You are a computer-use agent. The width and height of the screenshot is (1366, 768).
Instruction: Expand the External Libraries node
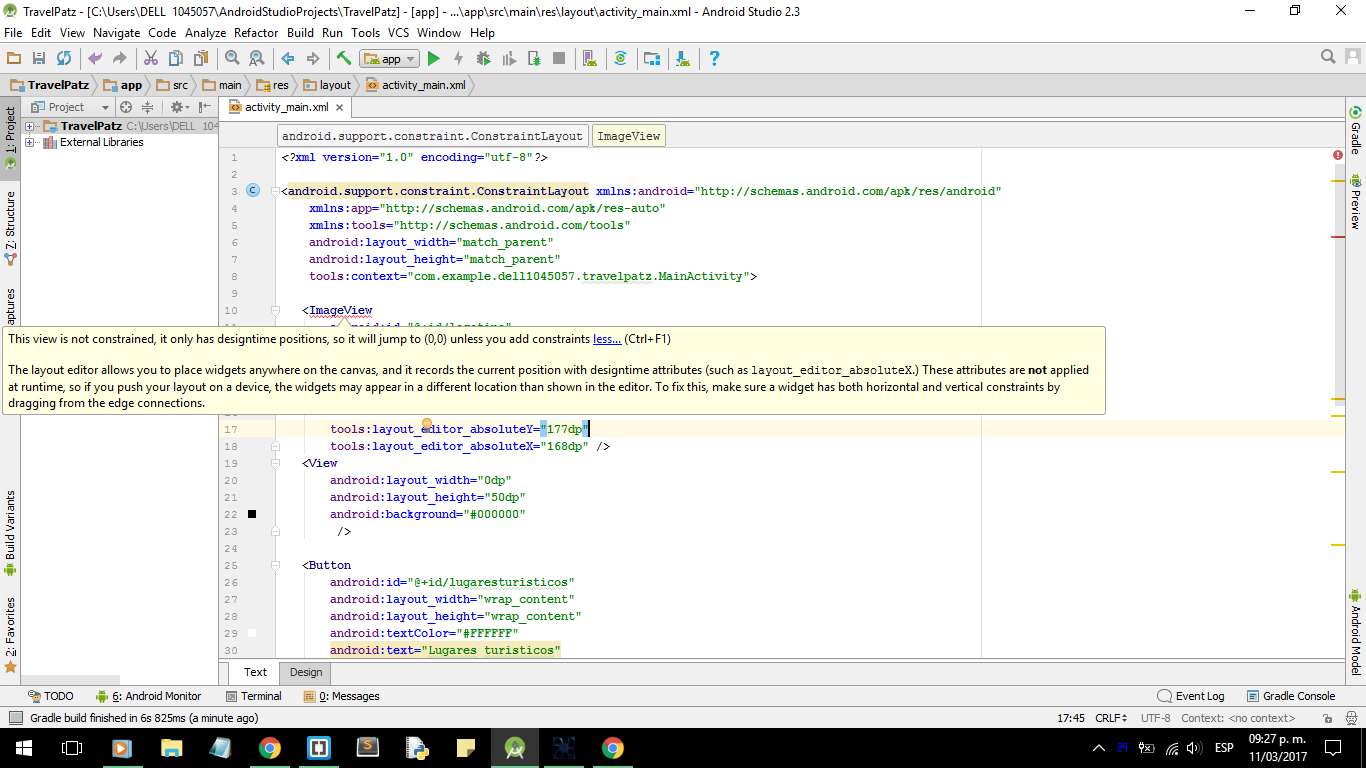pyautogui.click(x=30, y=142)
